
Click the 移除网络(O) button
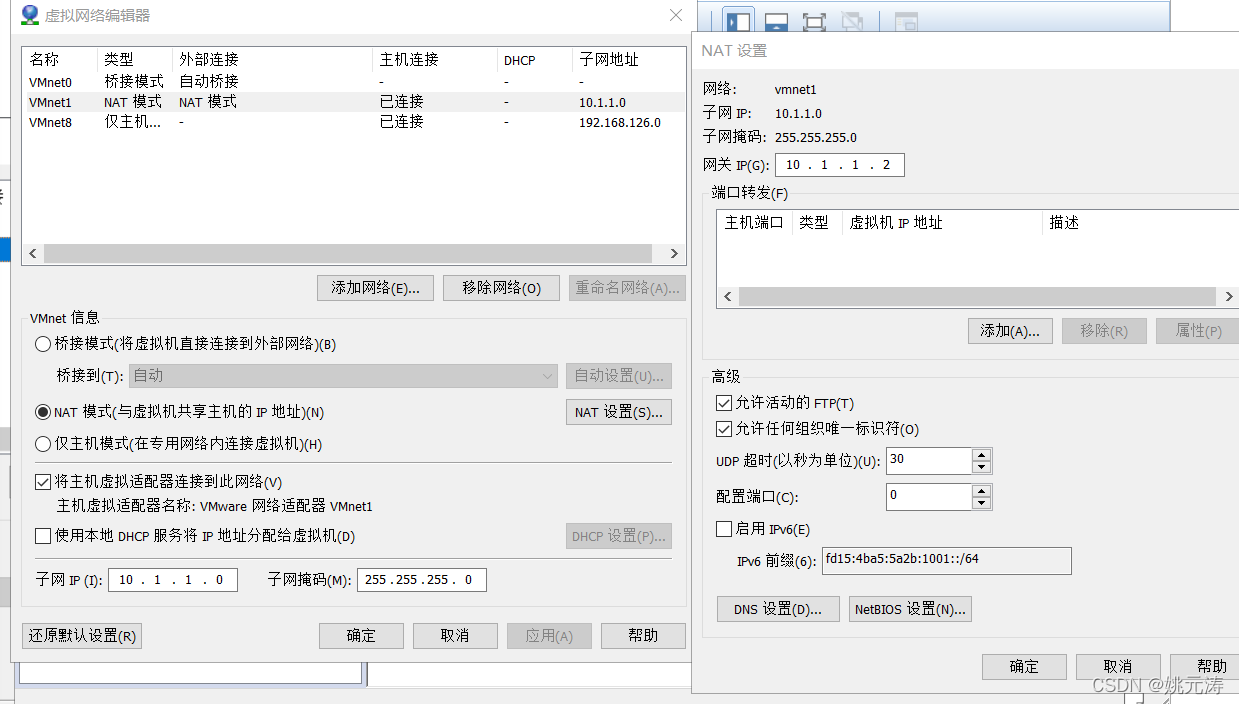[x=502, y=288]
